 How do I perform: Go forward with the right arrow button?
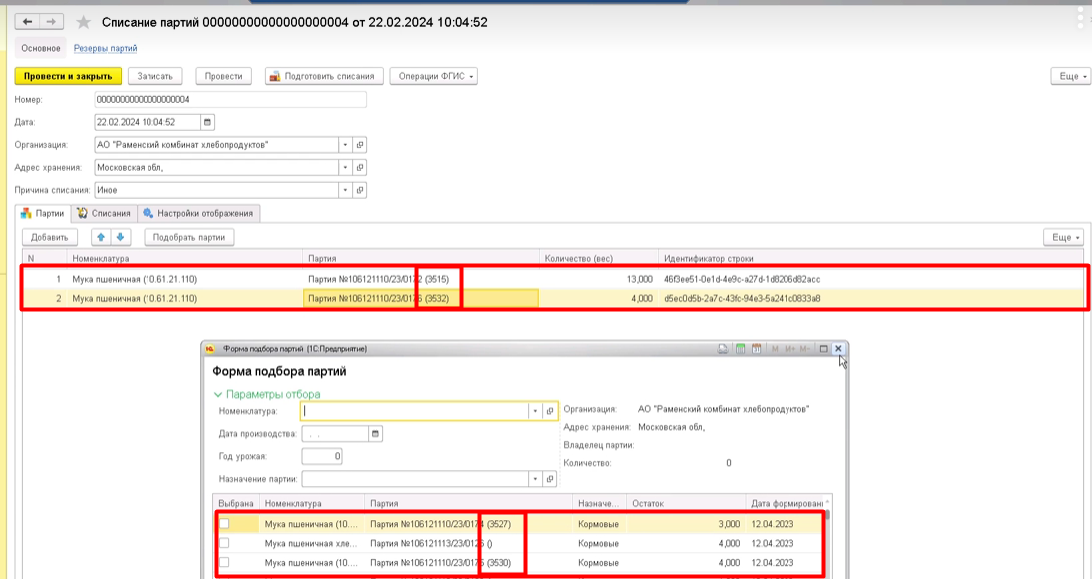click(x=52, y=22)
